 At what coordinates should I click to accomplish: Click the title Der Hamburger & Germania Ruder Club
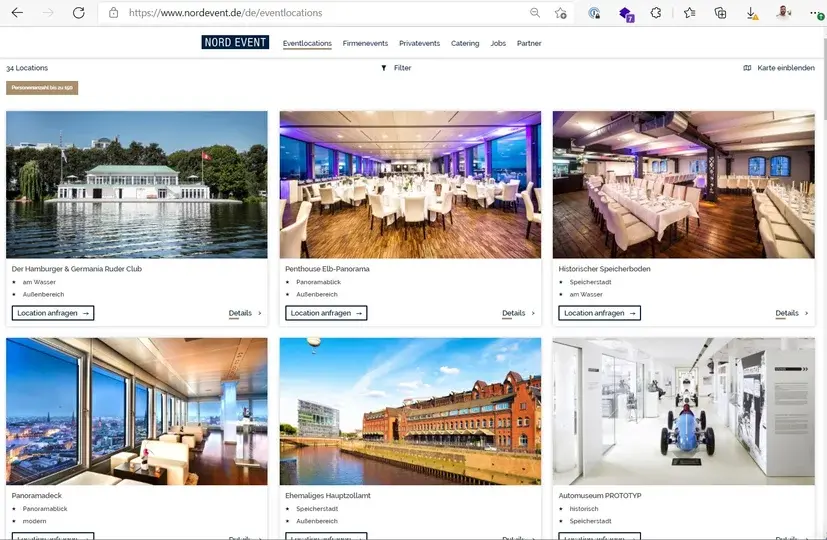(x=76, y=268)
